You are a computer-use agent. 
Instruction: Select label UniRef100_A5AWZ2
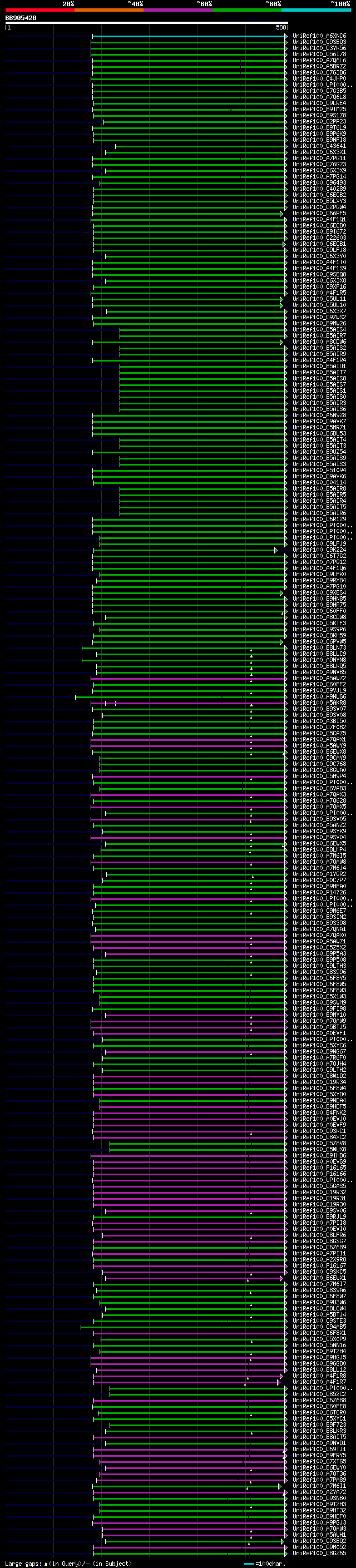click(319, 678)
